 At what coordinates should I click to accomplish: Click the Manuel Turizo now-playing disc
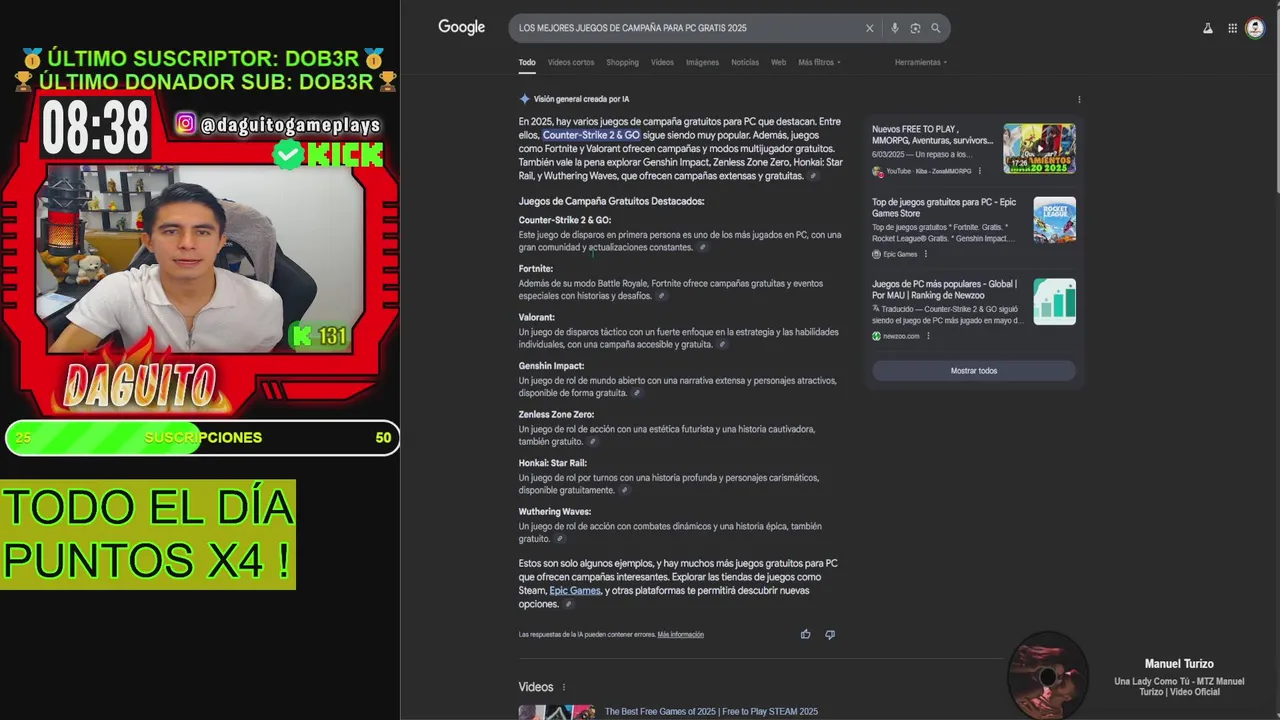(1048, 676)
